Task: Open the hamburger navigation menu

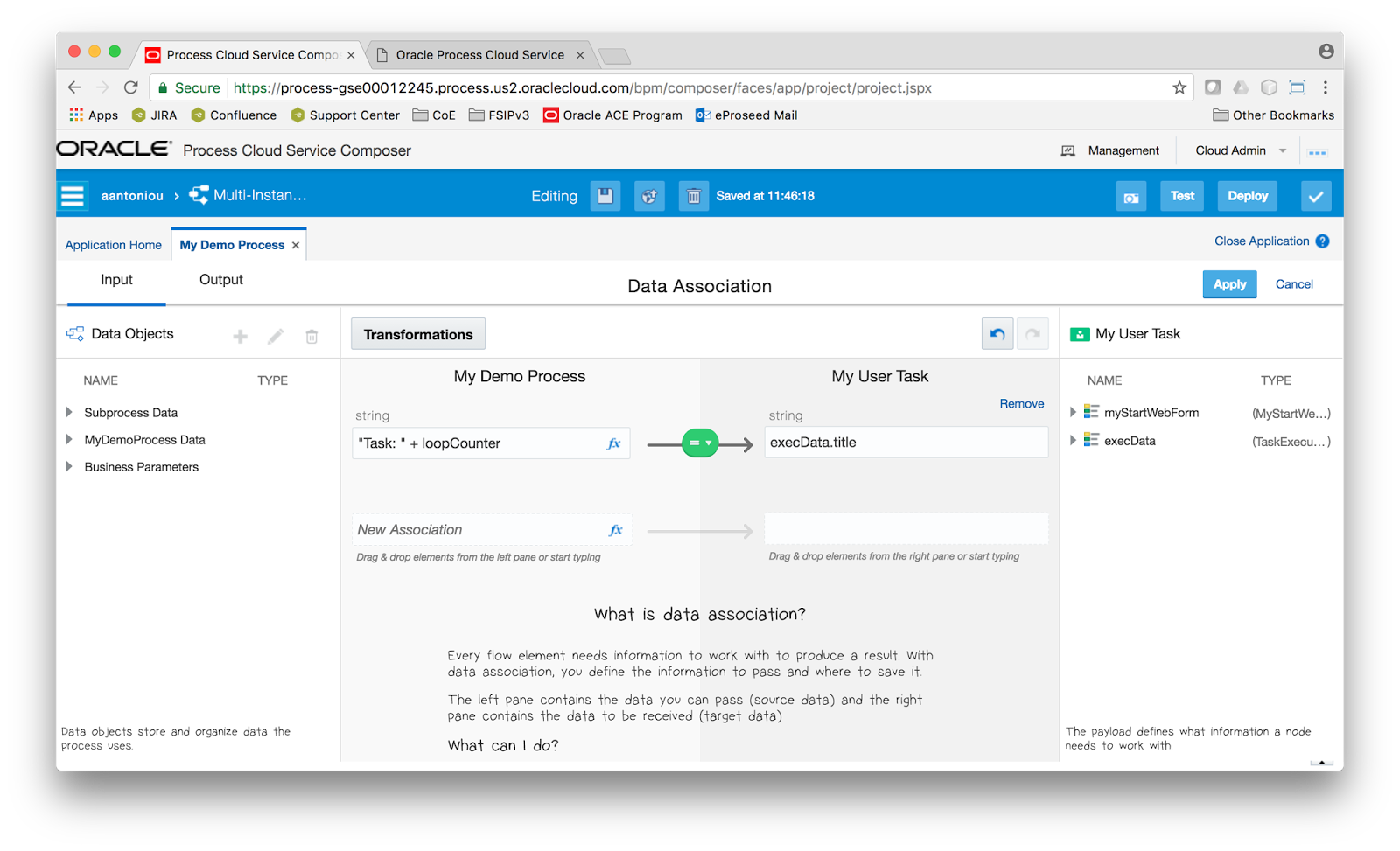Action: coord(73,195)
